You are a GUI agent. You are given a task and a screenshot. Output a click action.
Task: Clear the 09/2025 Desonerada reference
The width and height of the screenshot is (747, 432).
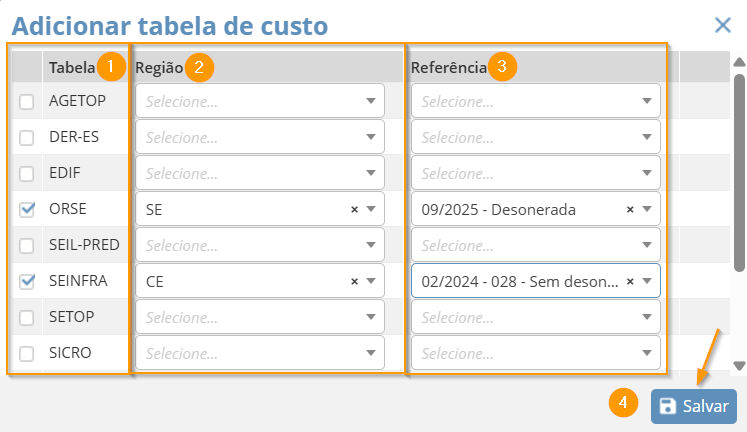coord(630,210)
